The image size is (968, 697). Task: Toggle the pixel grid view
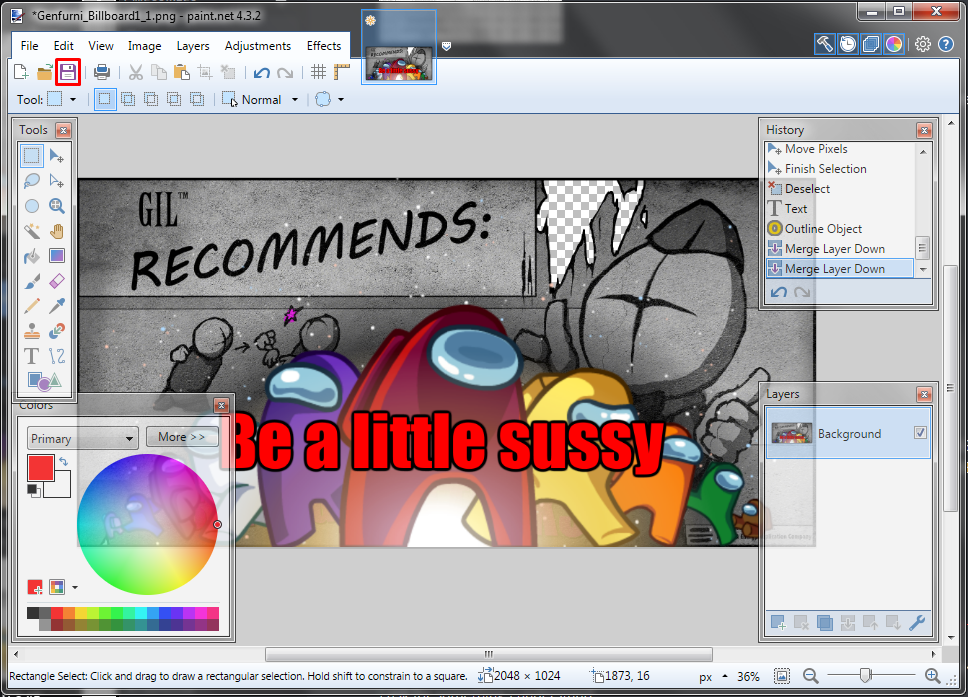(x=318, y=72)
